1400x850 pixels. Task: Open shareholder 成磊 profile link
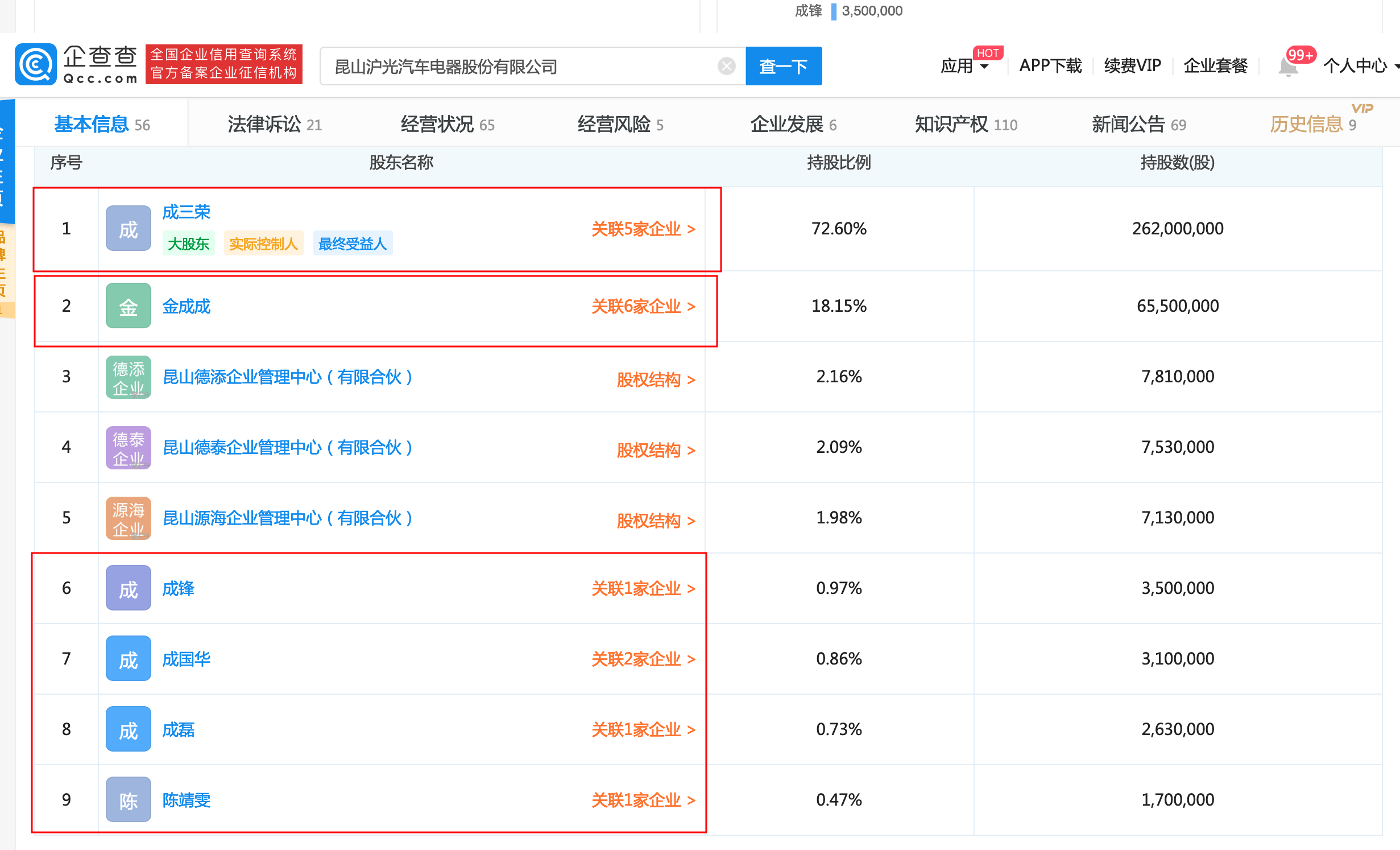tap(179, 729)
